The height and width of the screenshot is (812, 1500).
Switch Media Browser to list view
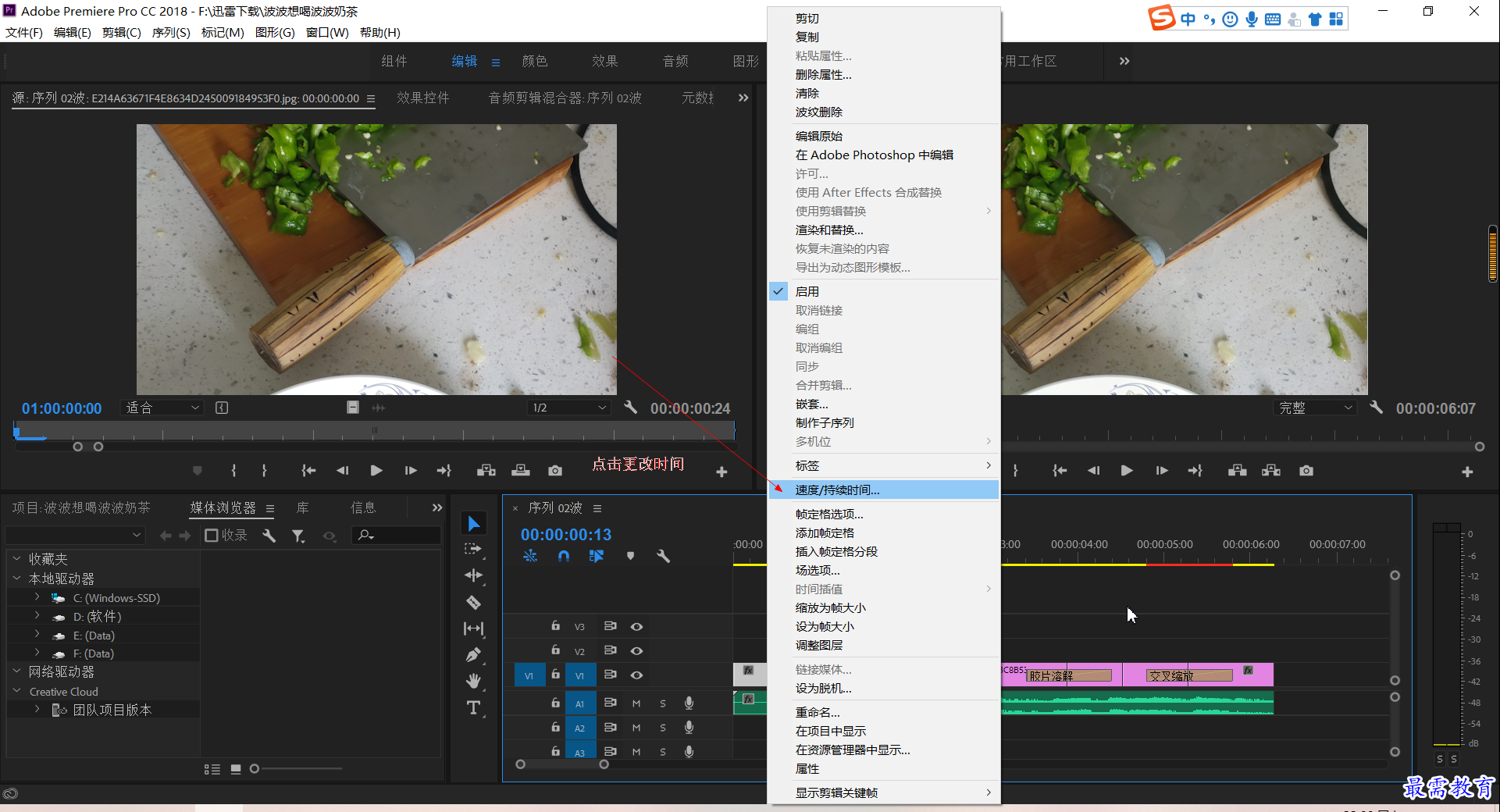212,769
